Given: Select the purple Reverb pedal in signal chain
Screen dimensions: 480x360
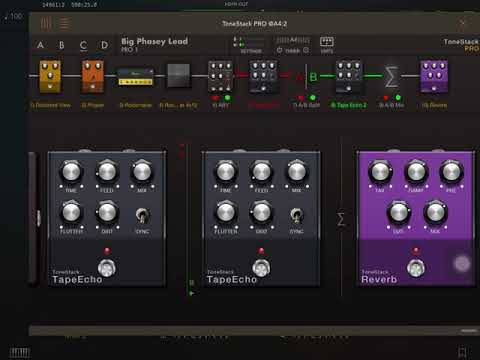Looking at the screenshot, I should click(x=434, y=76).
